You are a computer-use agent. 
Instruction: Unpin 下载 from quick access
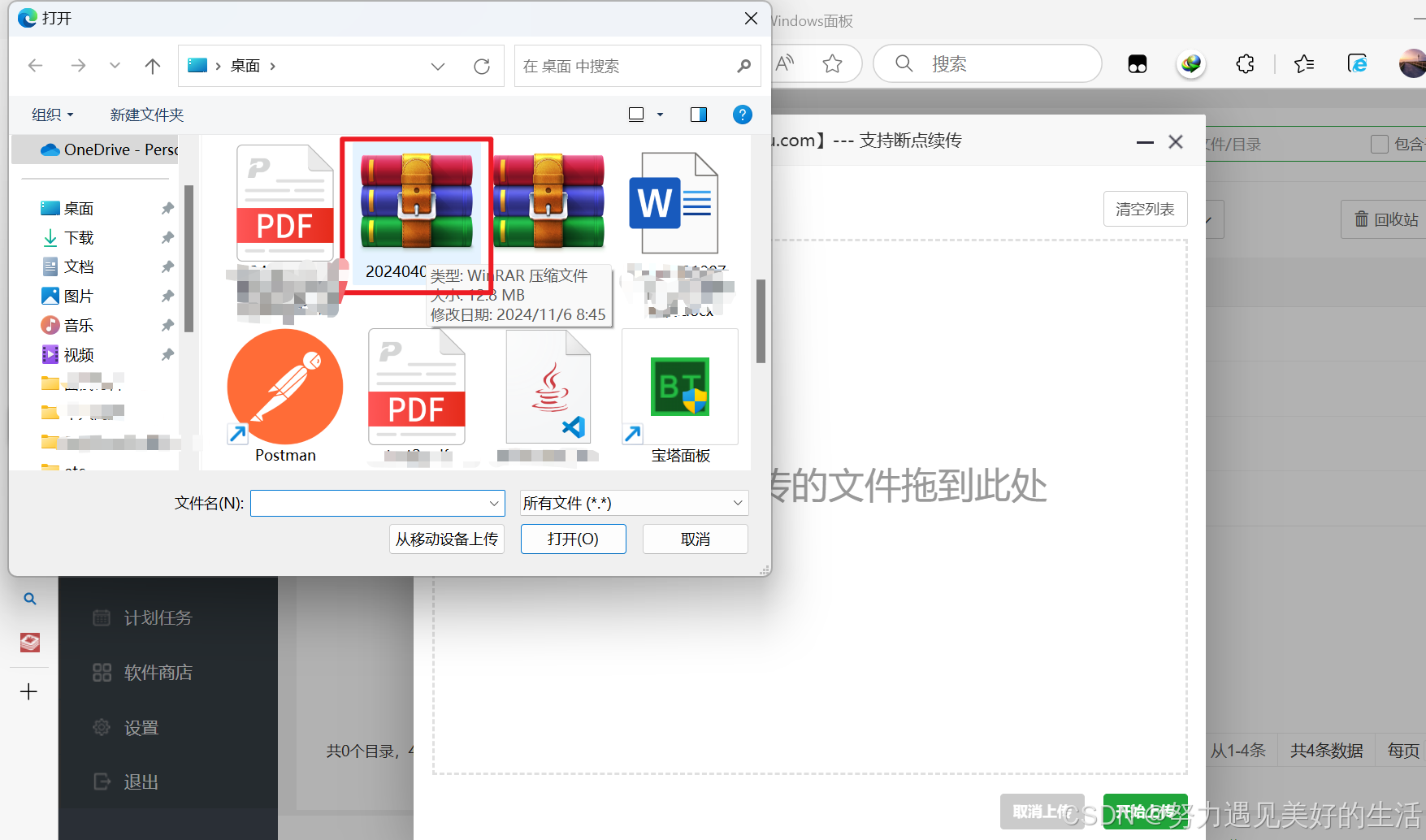(x=167, y=238)
